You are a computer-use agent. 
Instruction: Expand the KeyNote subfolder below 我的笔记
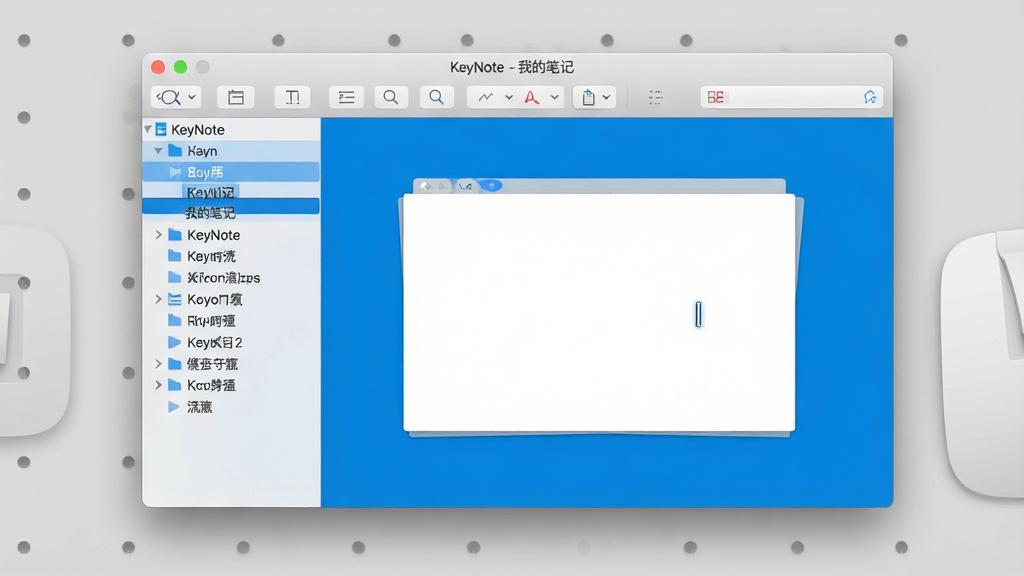pos(159,234)
